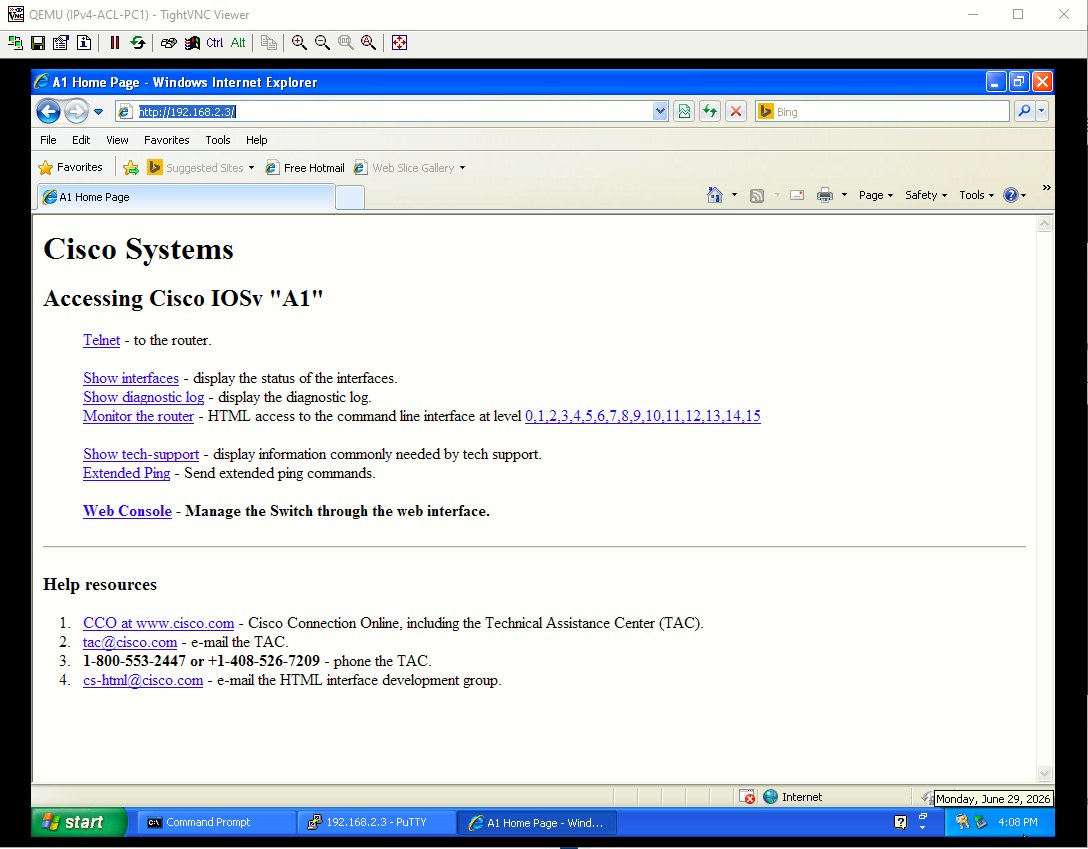Open a new blank tab

point(350,198)
